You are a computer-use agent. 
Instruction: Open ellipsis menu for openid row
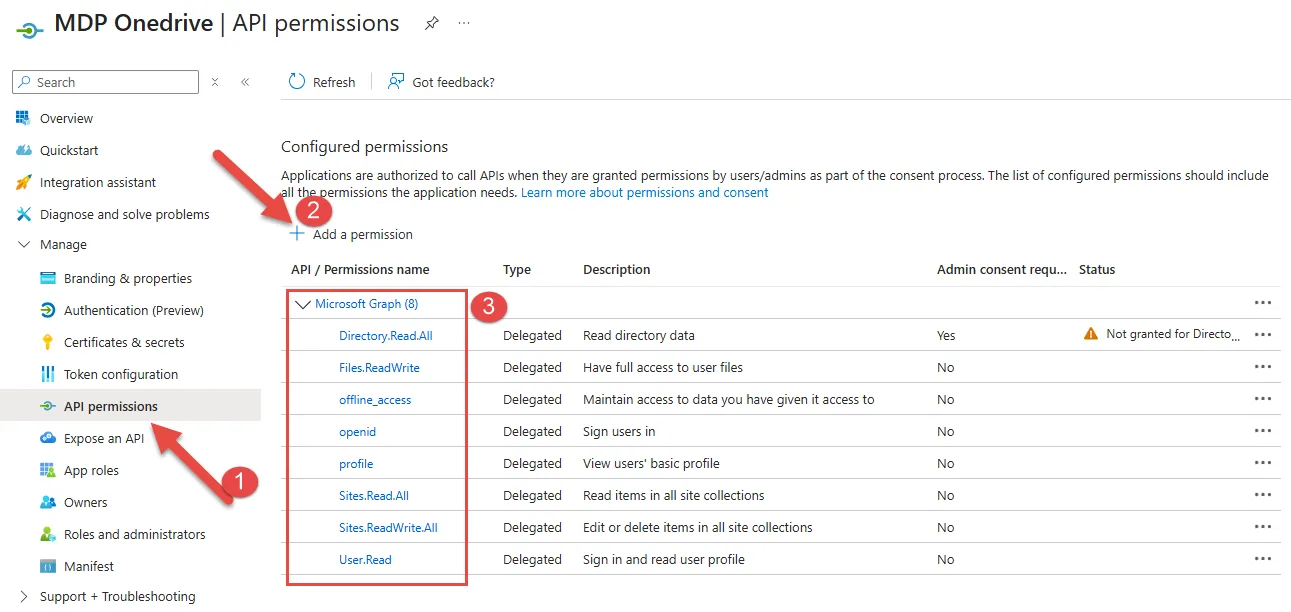(x=1263, y=431)
